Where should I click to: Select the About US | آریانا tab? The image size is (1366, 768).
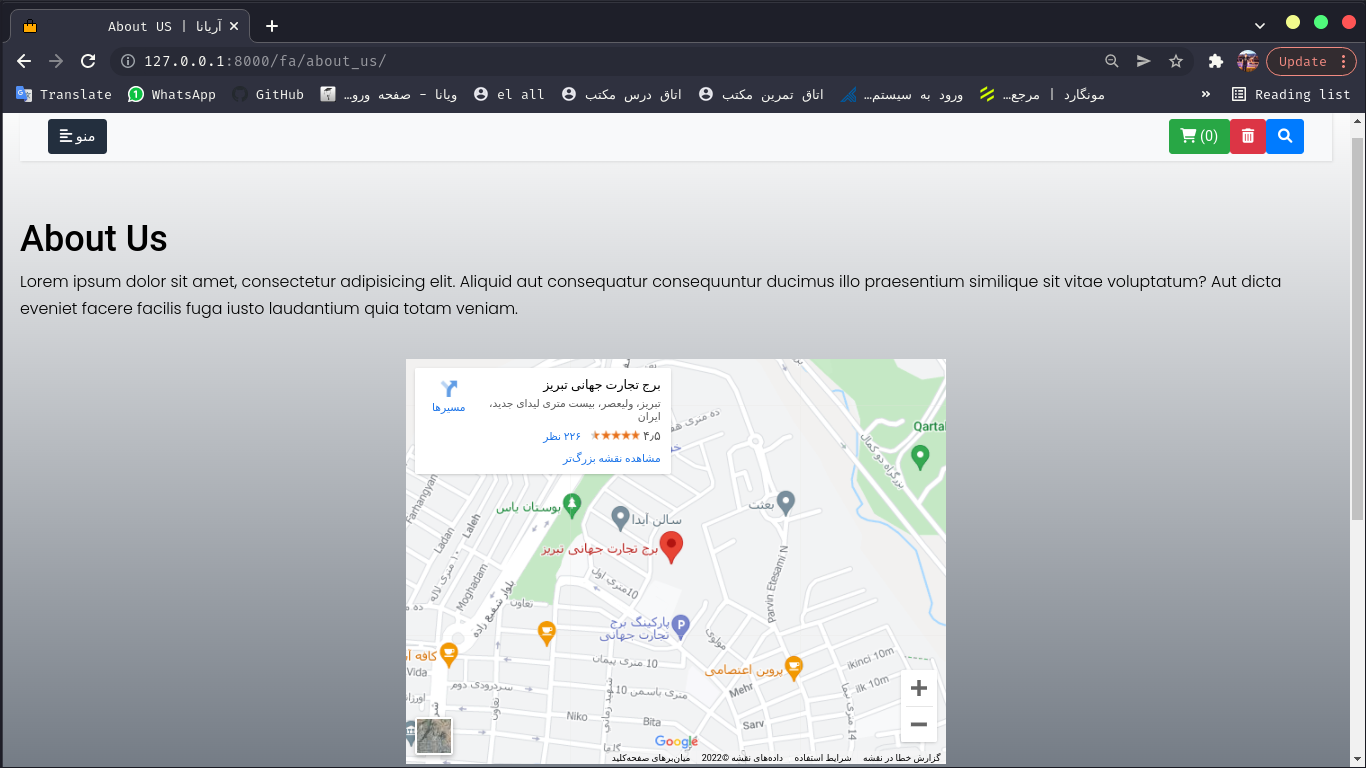(x=130, y=26)
